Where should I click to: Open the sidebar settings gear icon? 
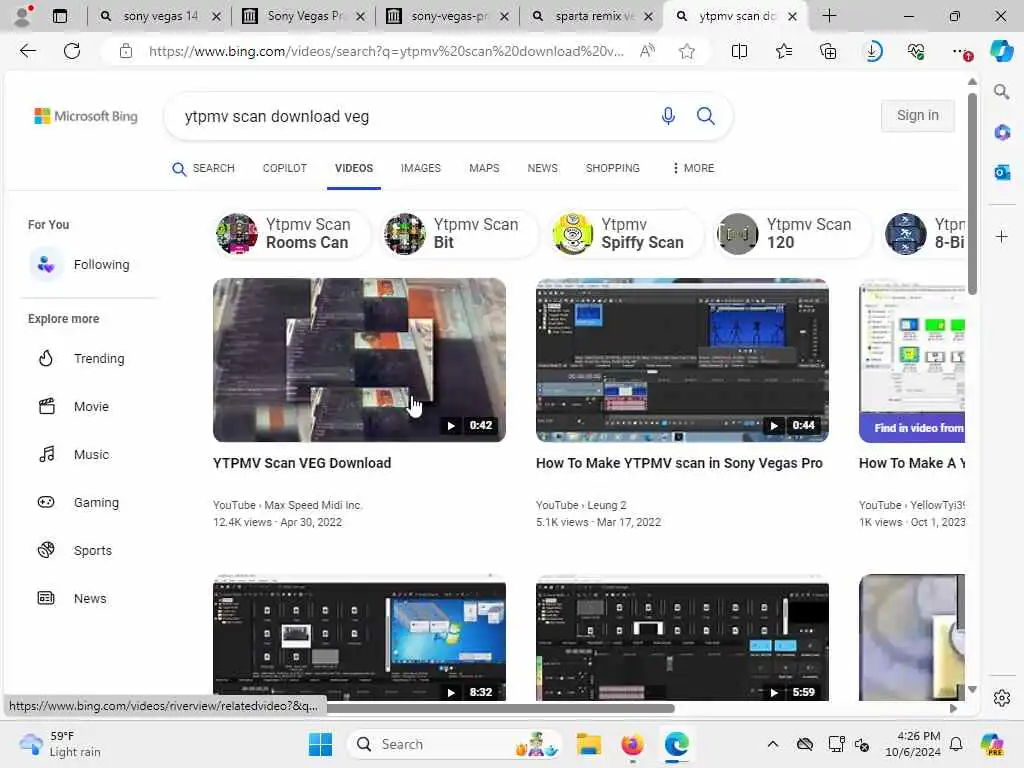click(x=1002, y=698)
